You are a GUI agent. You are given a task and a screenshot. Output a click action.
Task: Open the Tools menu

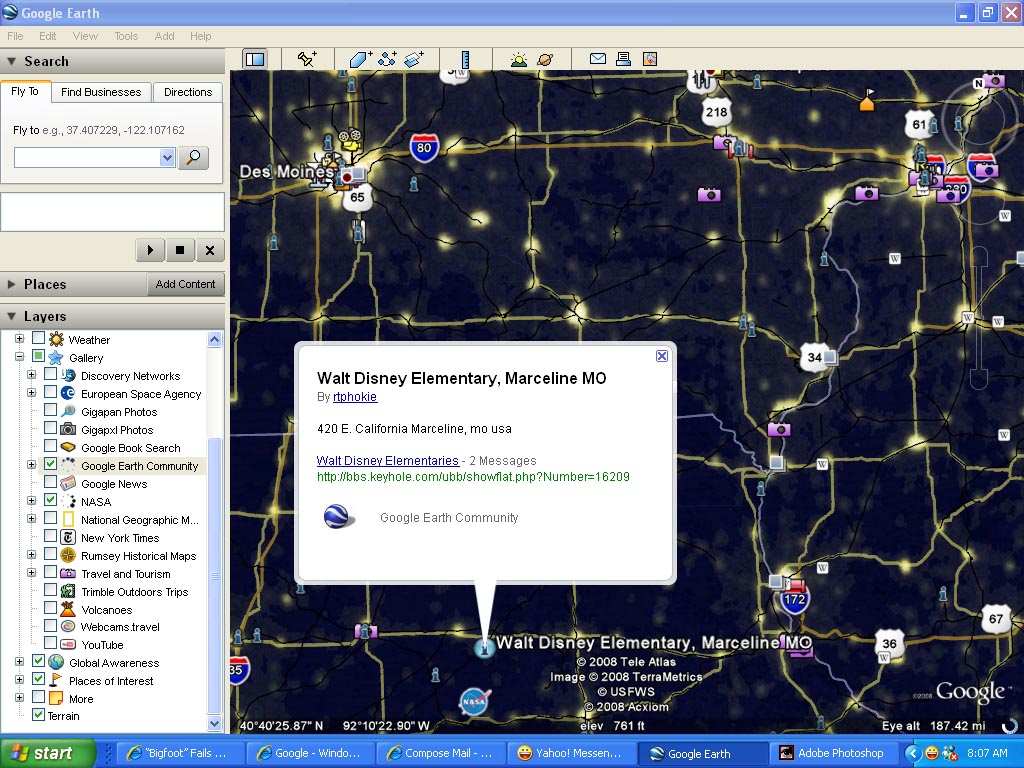(x=126, y=36)
